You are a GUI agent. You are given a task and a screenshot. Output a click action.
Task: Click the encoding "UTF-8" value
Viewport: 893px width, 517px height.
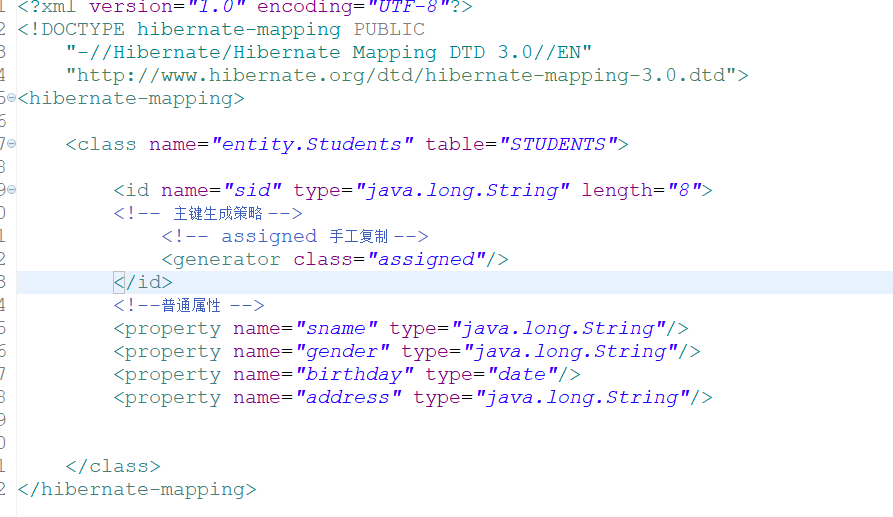(x=408, y=7)
